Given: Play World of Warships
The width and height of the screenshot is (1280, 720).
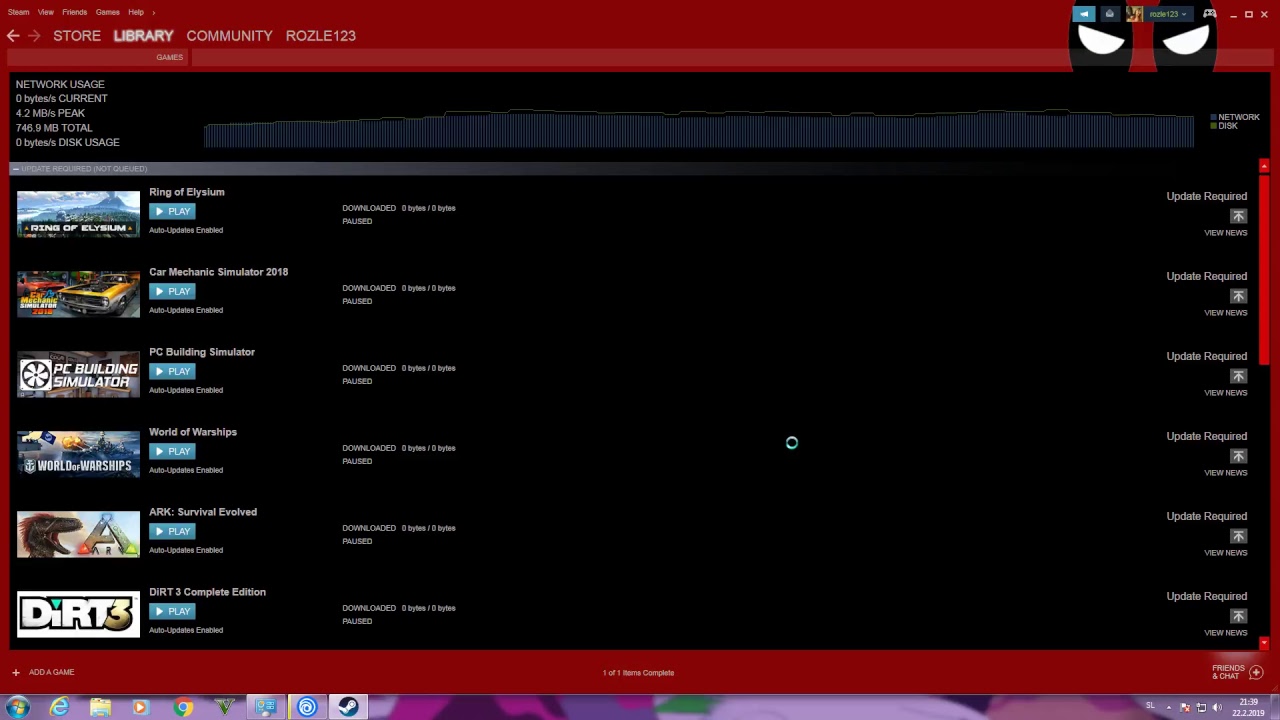Looking at the screenshot, I should point(172,451).
